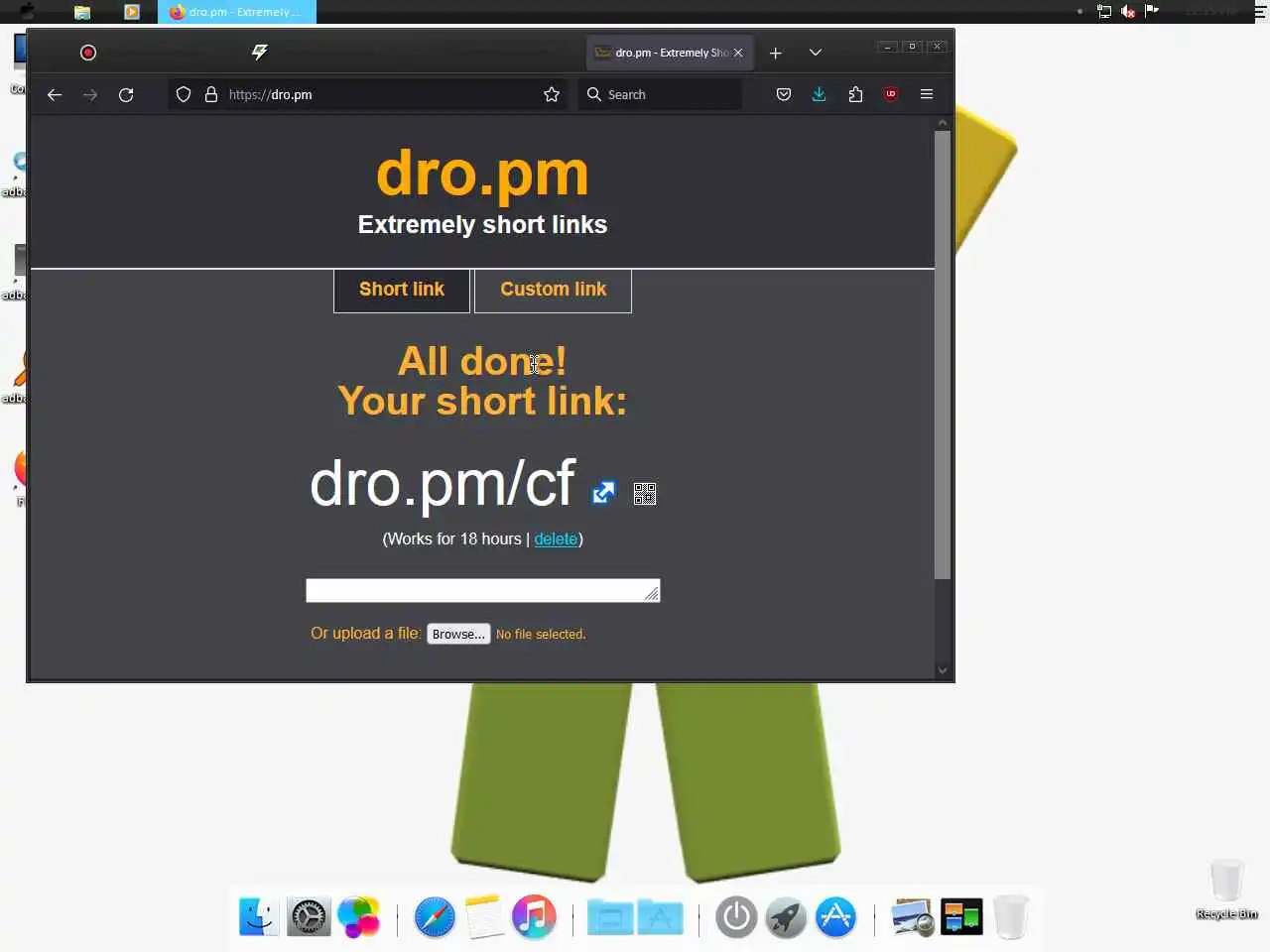Open Preview photo icon in dock
The height and width of the screenshot is (952, 1270).
(912, 916)
